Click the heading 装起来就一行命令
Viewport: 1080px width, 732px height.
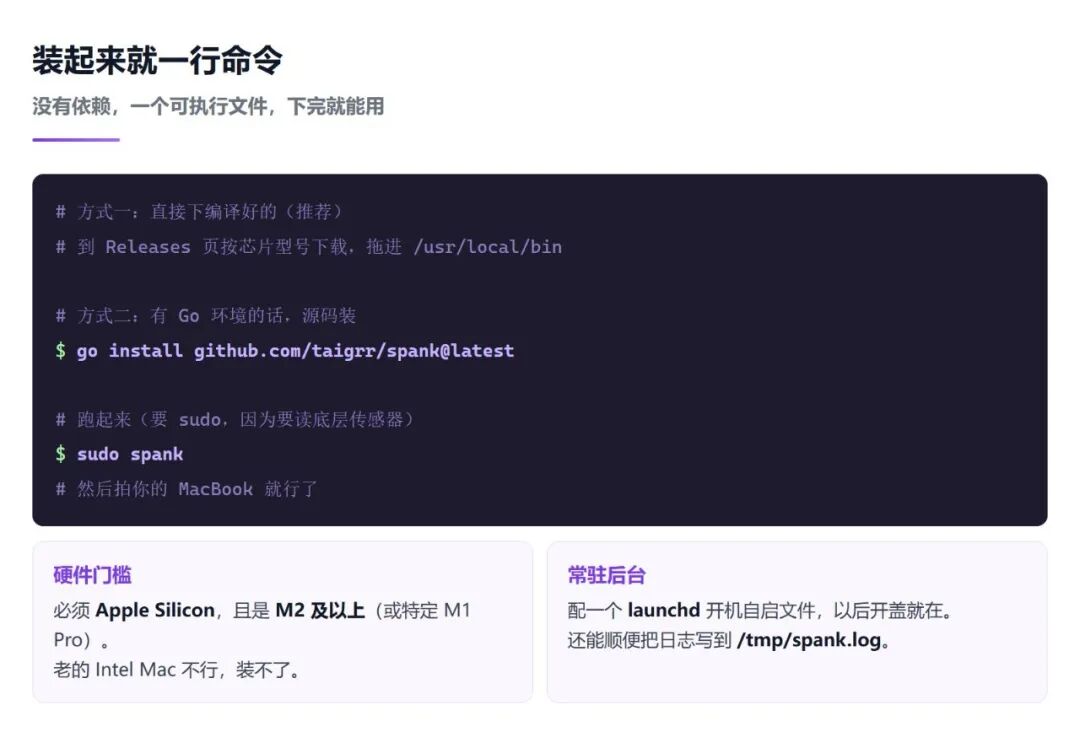coord(157,61)
